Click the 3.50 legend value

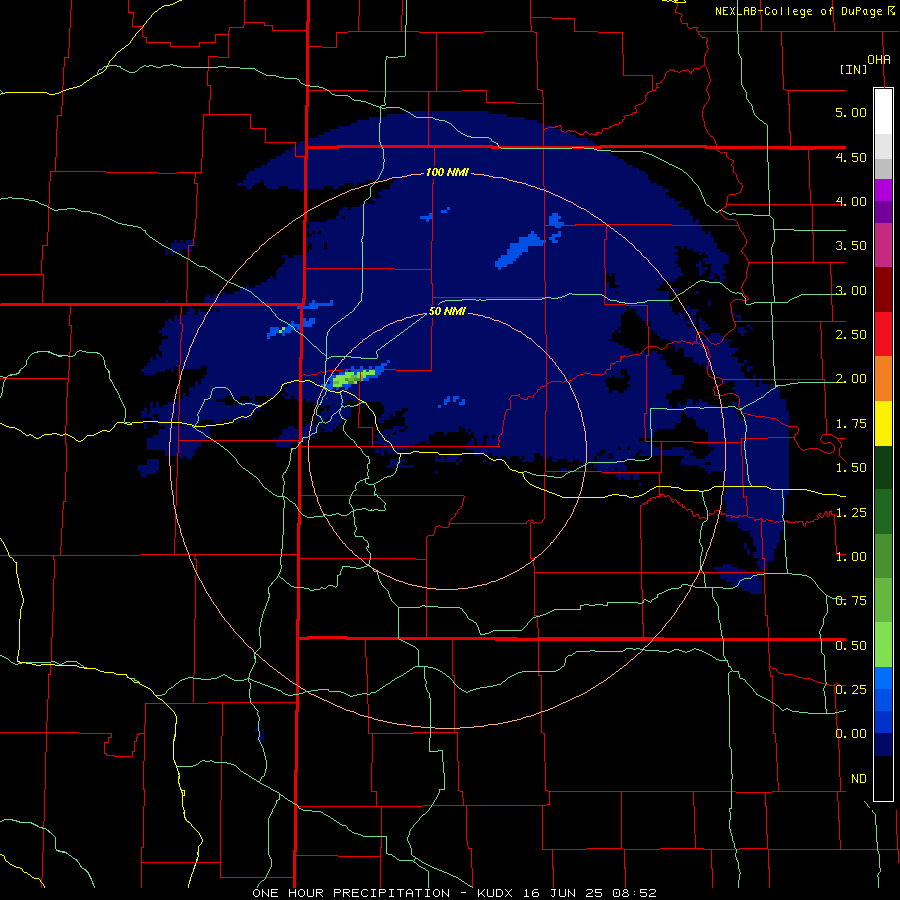(851, 246)
